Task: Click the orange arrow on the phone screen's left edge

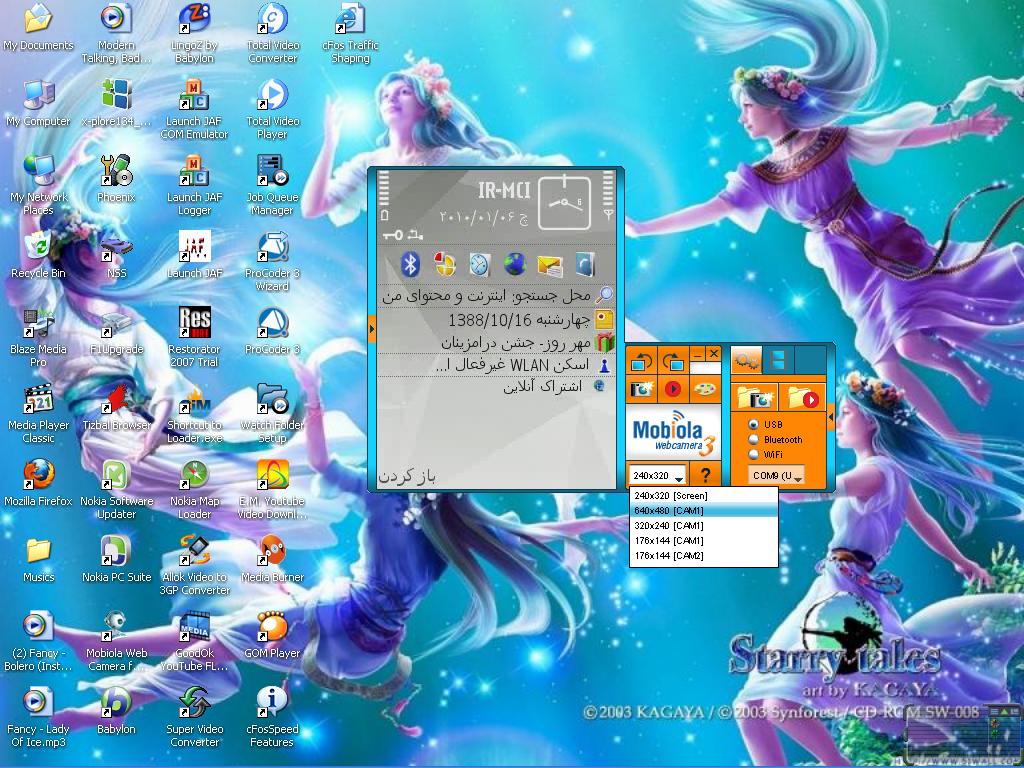Action: (372, 328)
